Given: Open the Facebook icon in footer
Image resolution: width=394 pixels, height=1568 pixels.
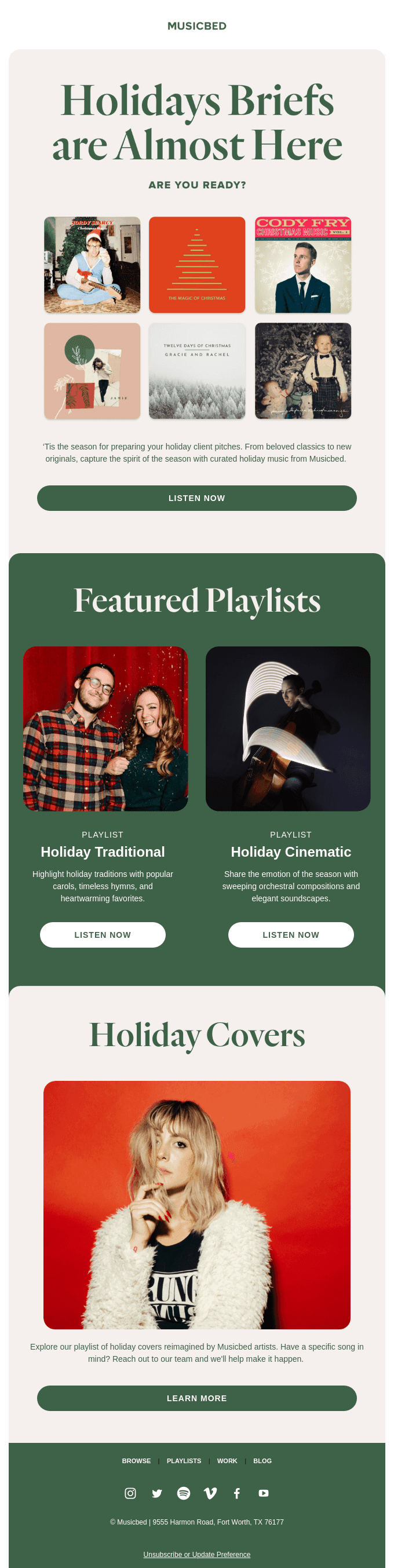Looking at the screenshot, I should click(x=237, y=1493).
